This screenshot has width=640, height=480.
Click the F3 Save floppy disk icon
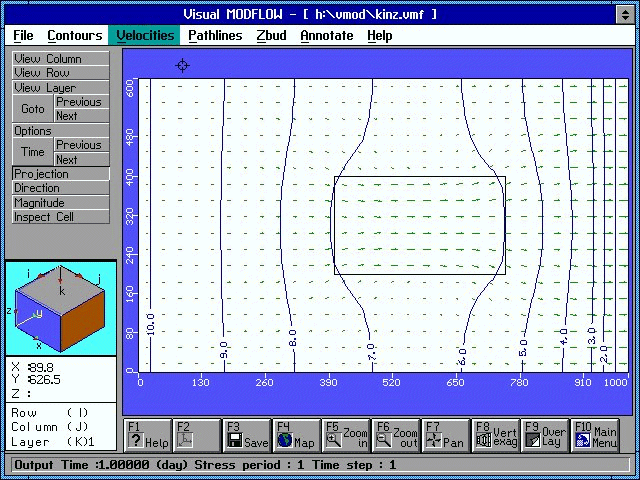tap(235, 441)
